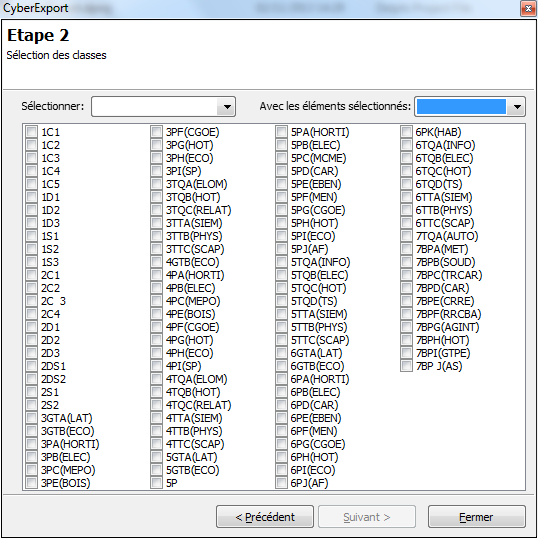Check the 6PJ(AF) class

pos(281,483)
